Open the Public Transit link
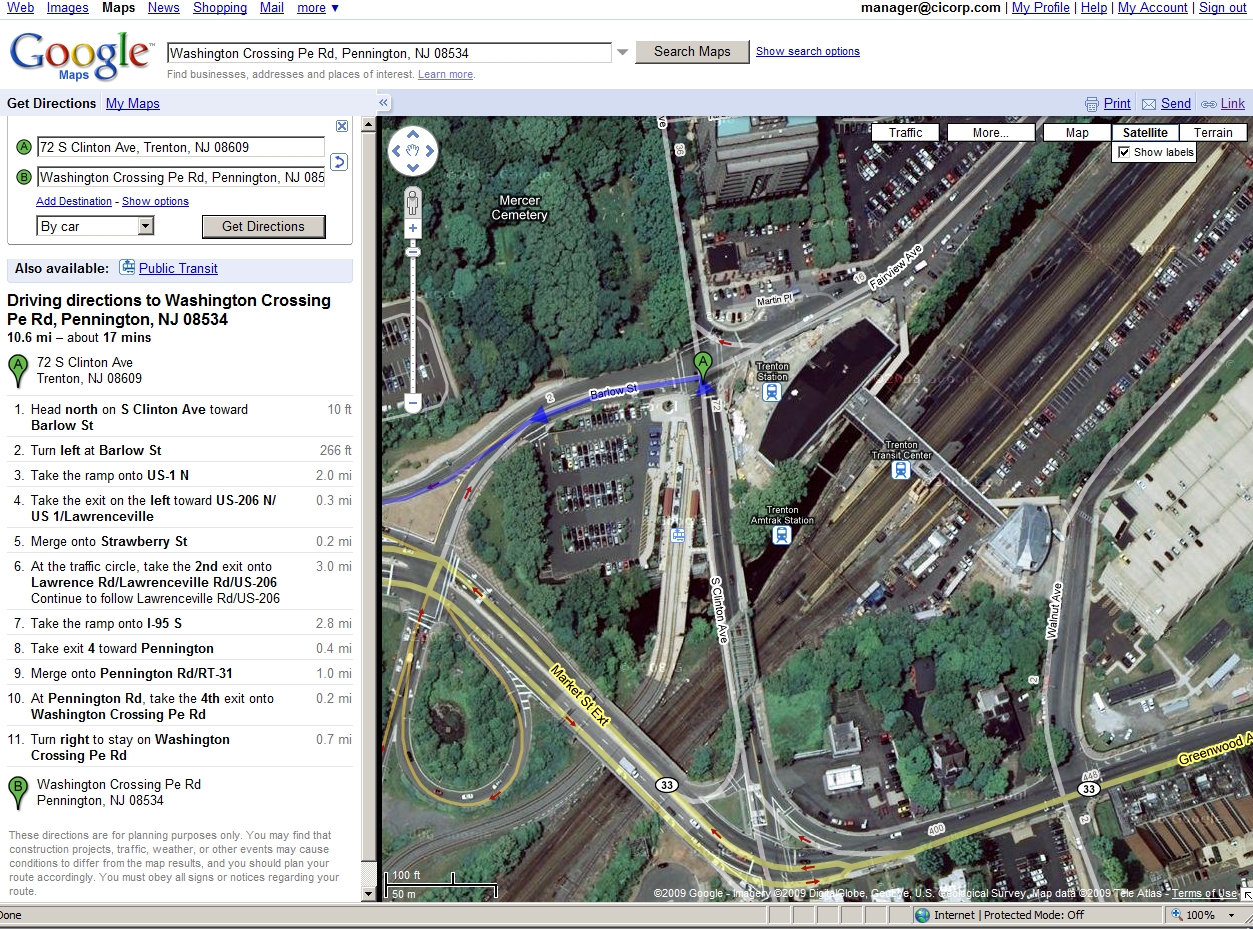The width and height of the screenshot is (1253, 929). click(178, 268)
